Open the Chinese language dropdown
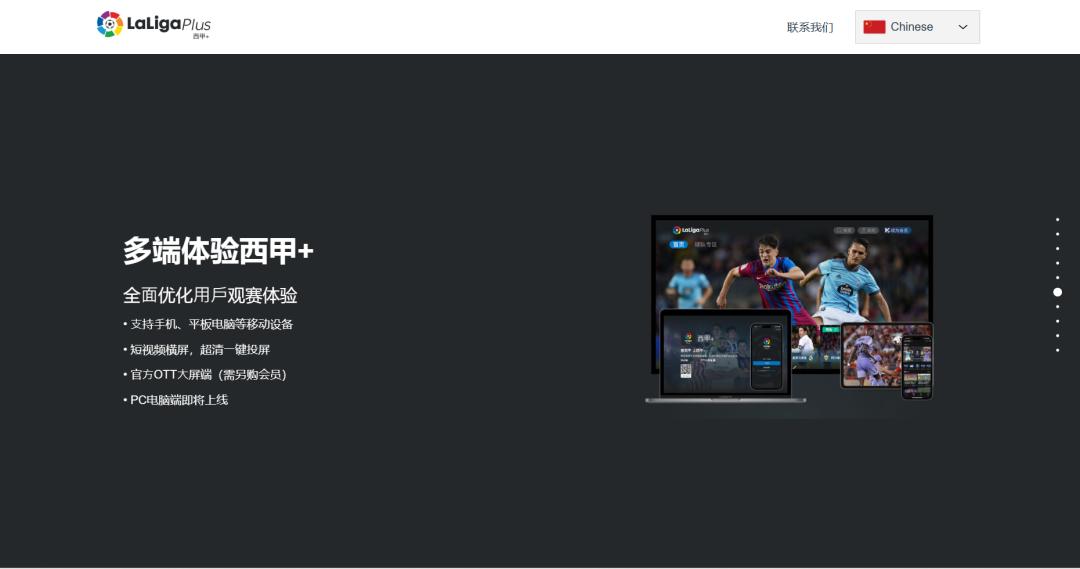 click(917, 27)
